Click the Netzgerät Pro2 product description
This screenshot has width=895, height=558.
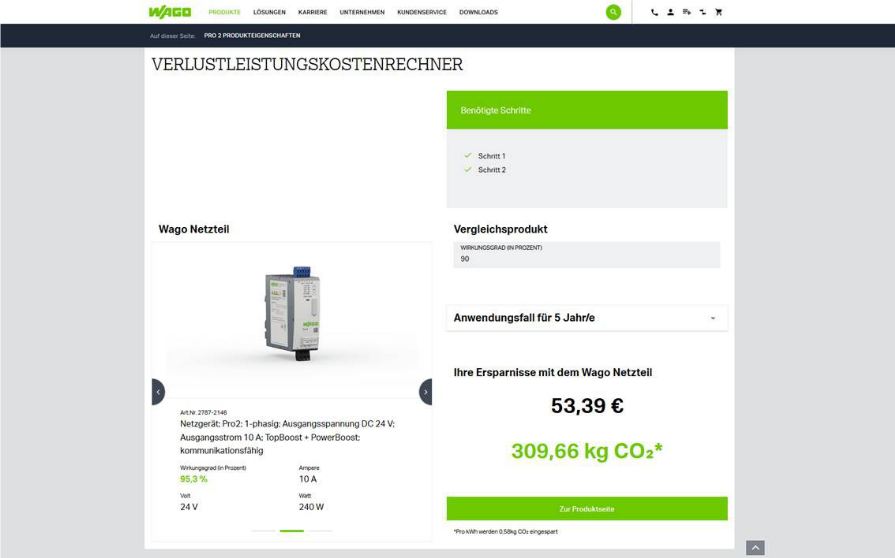coord(288,437)
